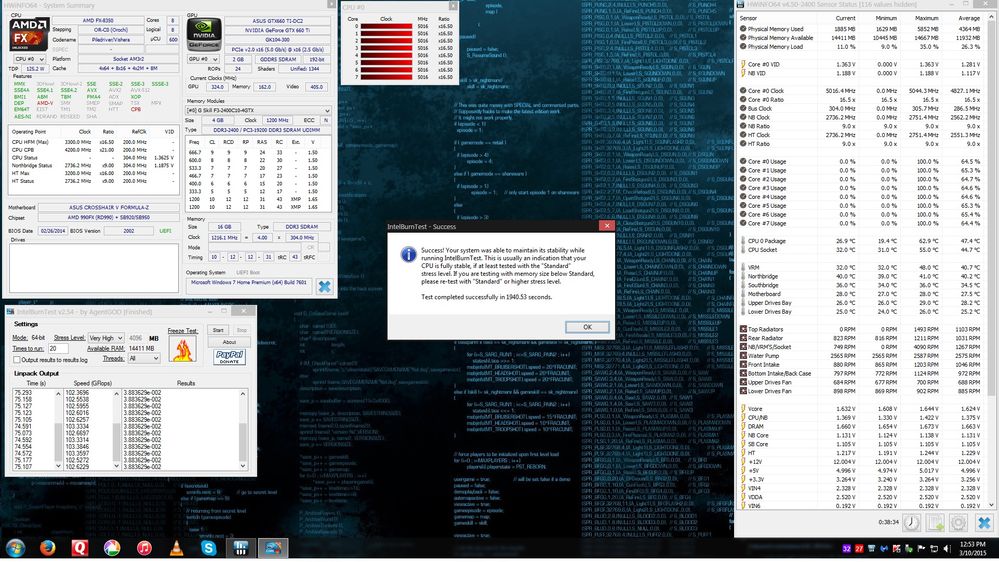Click the 103.3846 speed value in Linpack Output
999x562 pixels.
pyautogui.click(x=76, y=447)
